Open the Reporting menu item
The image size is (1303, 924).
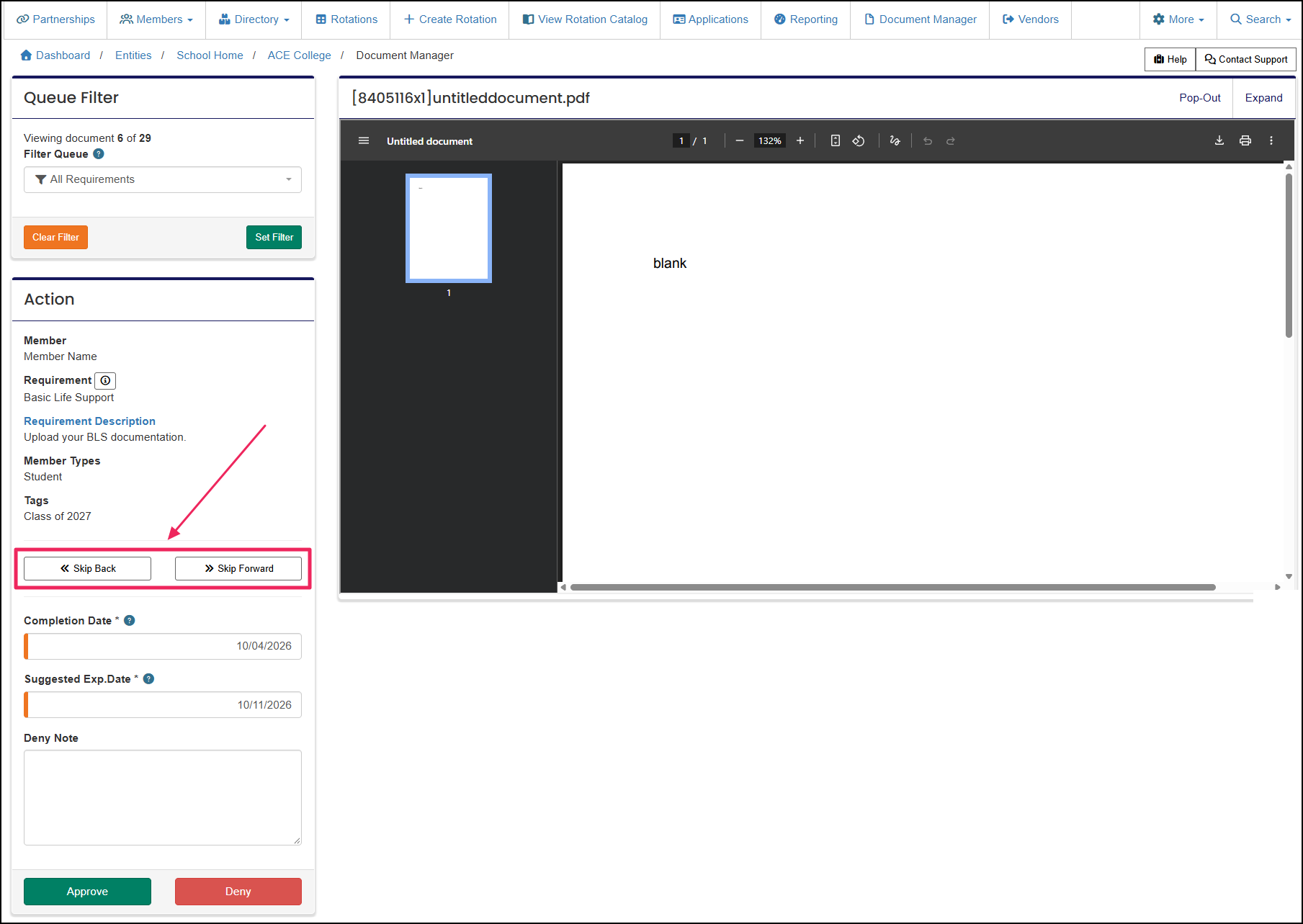tap(806, 19)
